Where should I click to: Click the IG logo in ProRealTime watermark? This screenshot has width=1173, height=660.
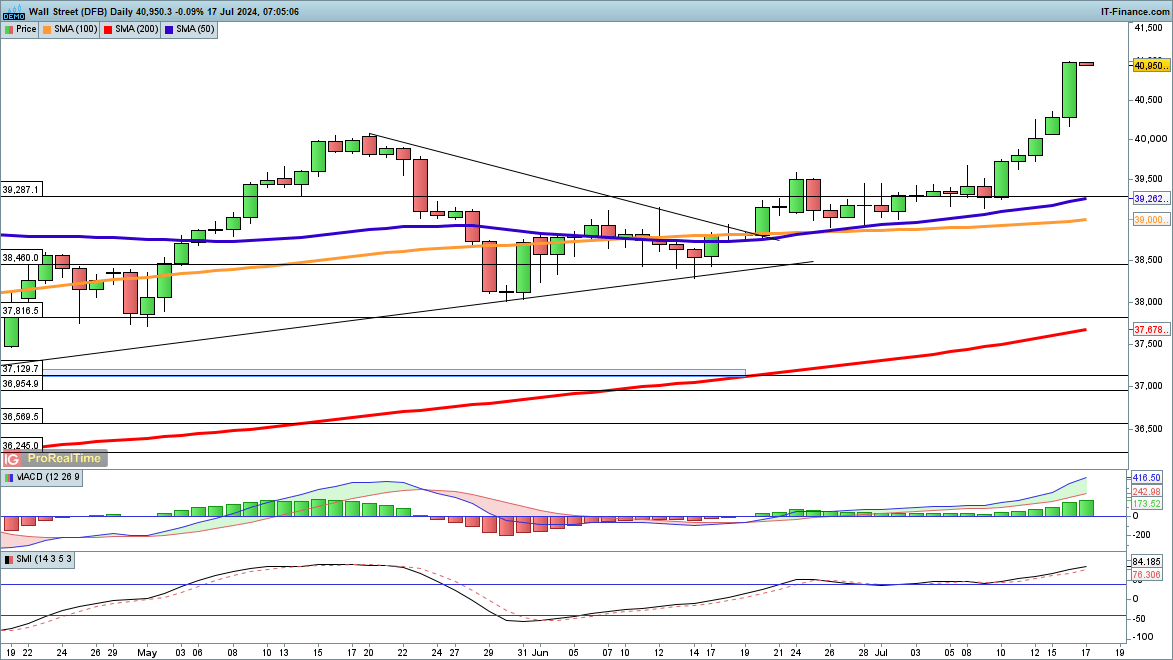12,458
